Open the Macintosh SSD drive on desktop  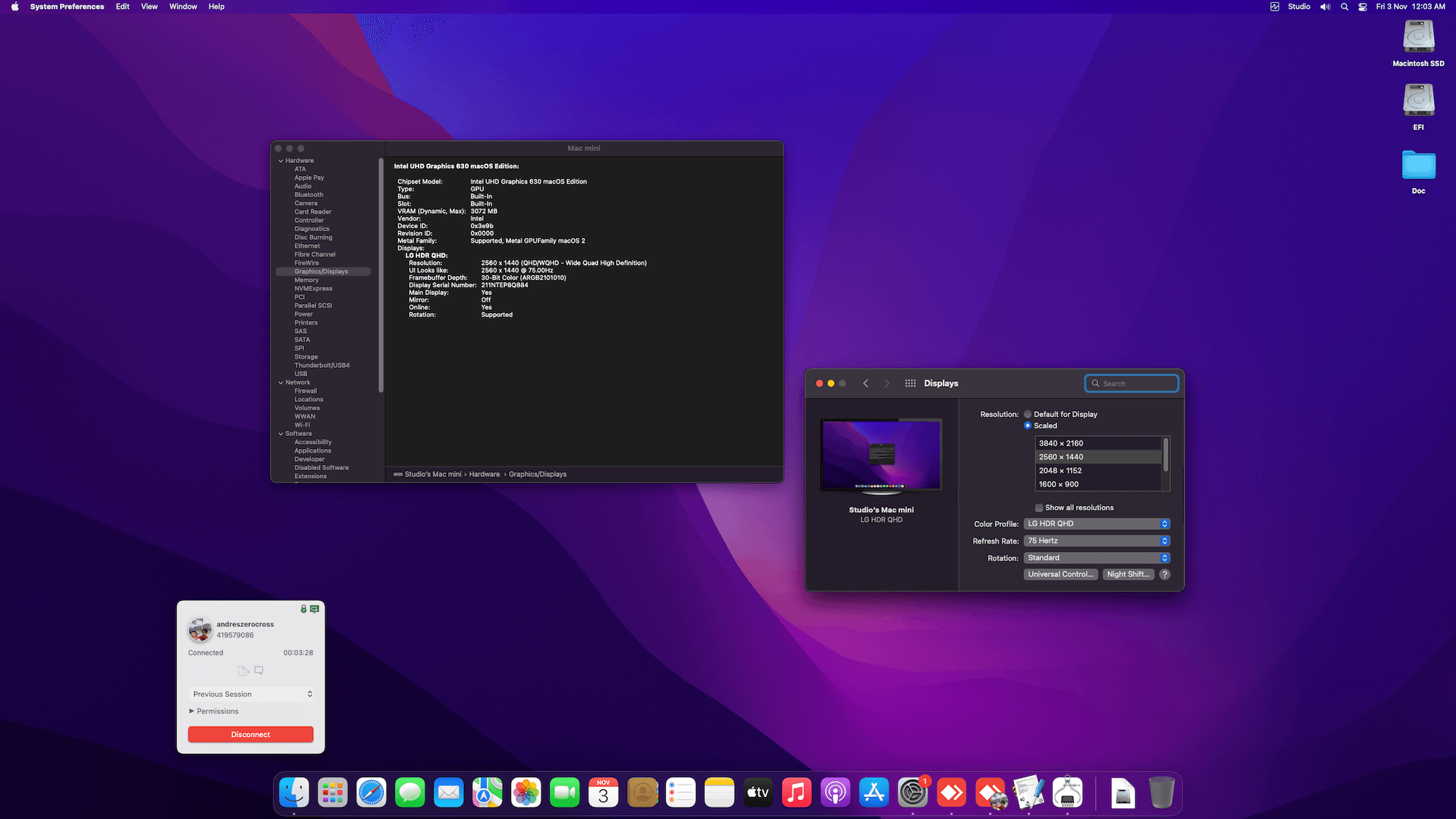coord(1418,37)
